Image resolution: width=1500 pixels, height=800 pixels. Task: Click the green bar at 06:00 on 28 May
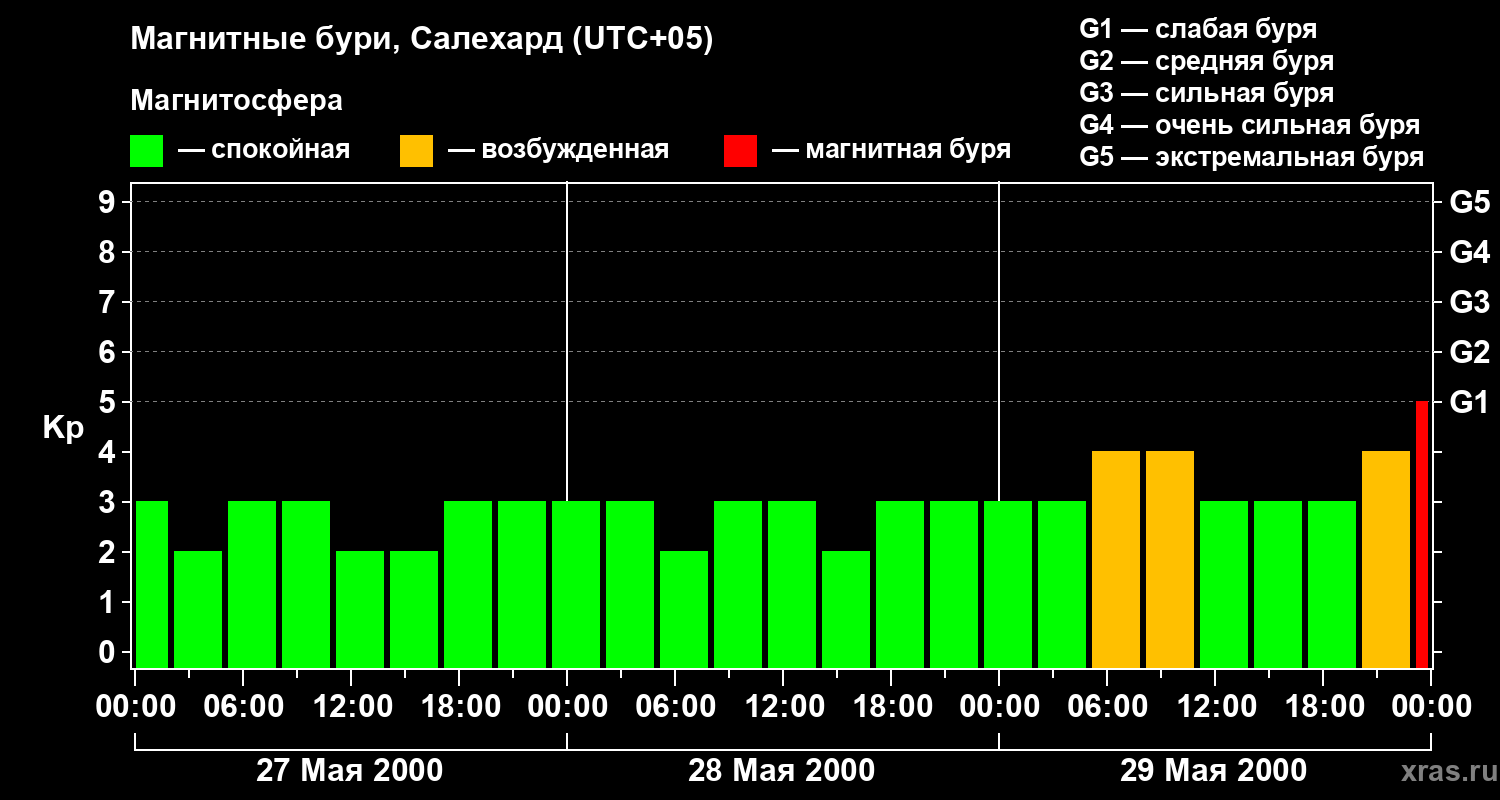[x=684, y=609]
